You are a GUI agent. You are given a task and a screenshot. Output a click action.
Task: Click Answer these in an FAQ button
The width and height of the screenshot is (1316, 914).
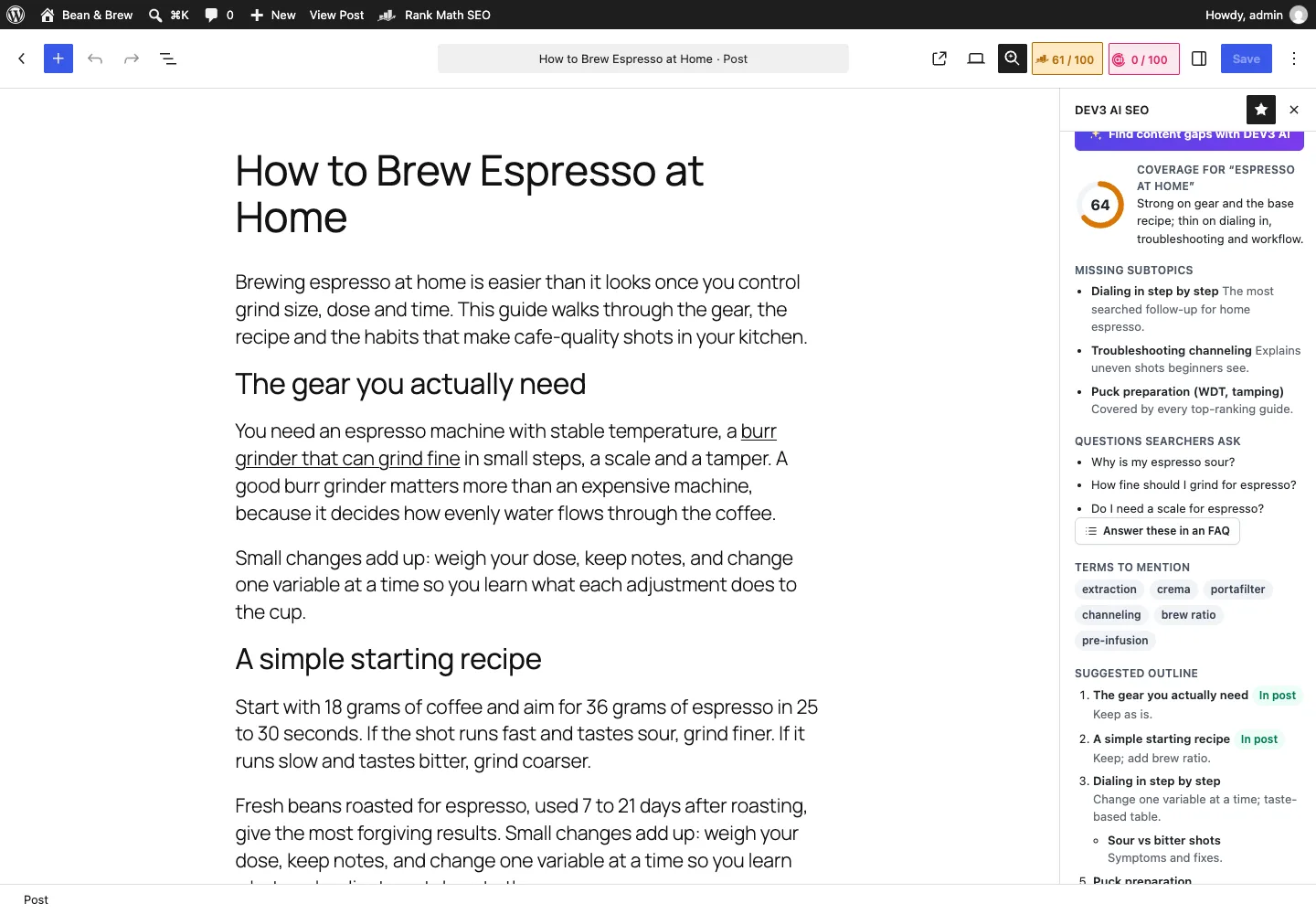[x=1157, y=531]
